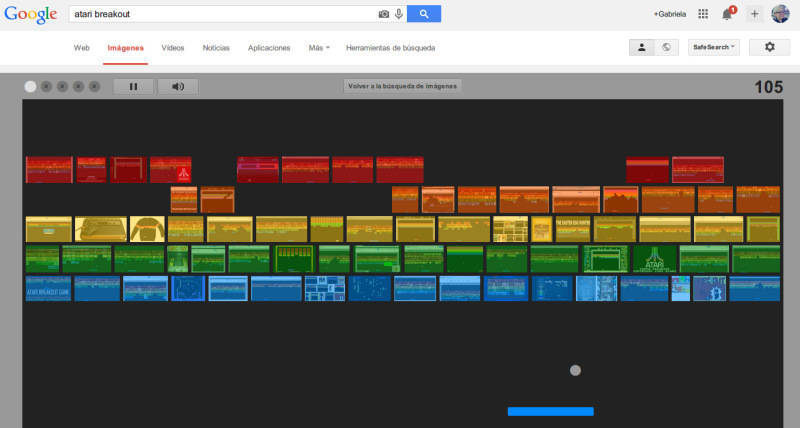
Task: Open the +Gabriela profile link
Action: pyautogui.click(x=670, y=14)
